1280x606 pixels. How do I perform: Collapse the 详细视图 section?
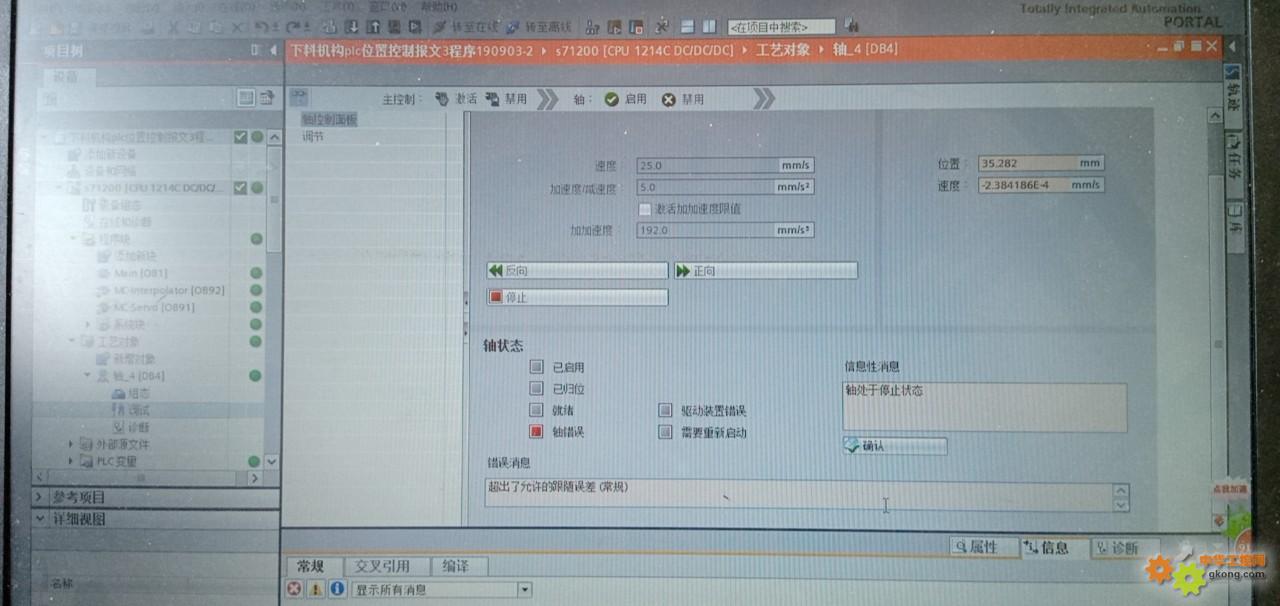tap(39, 519)
